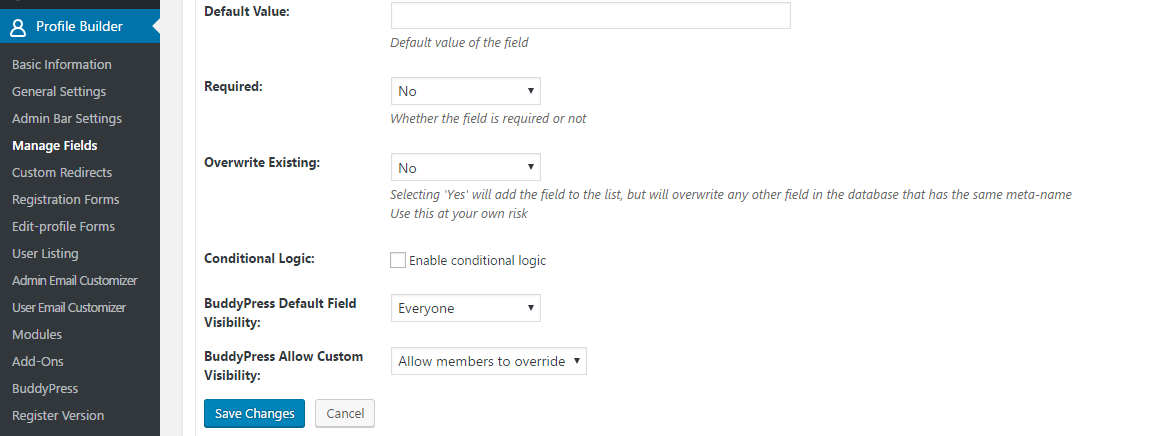Open Admin Bar Settings page
Screen dimensions: 1163x436
pyautogui.click(x=67, y=119)
